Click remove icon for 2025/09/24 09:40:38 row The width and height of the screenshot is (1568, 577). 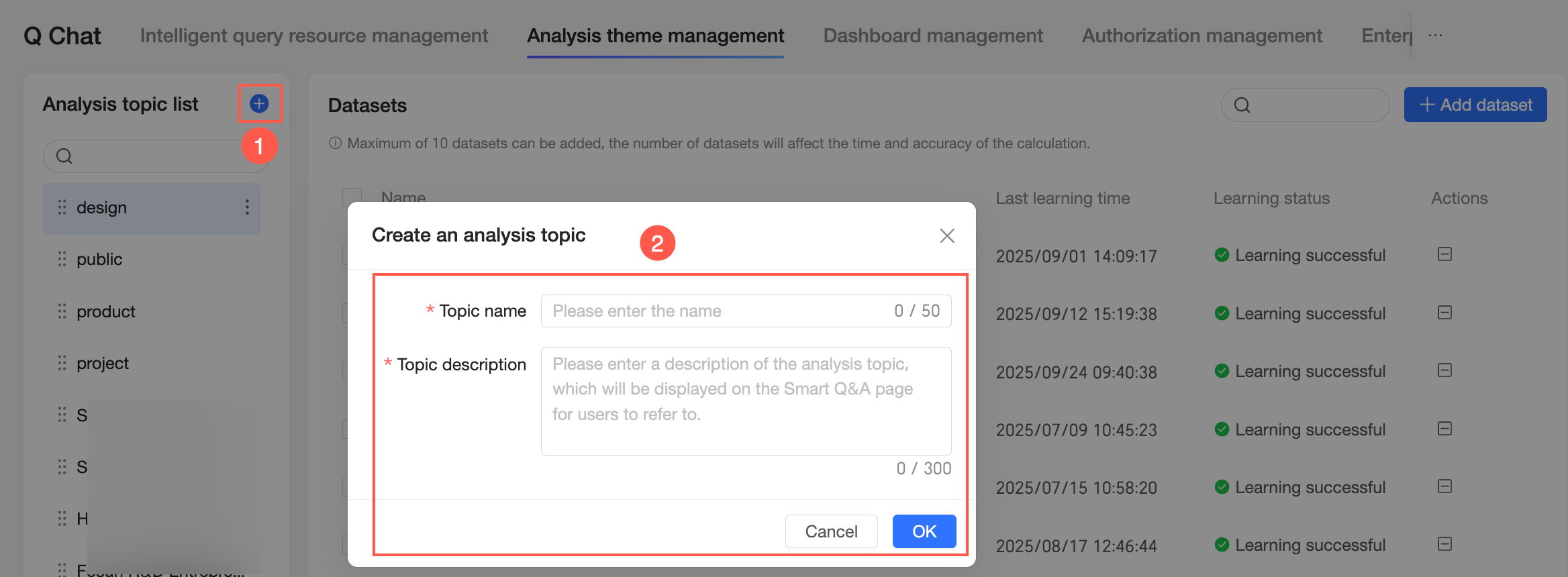tap(1445, 370)
